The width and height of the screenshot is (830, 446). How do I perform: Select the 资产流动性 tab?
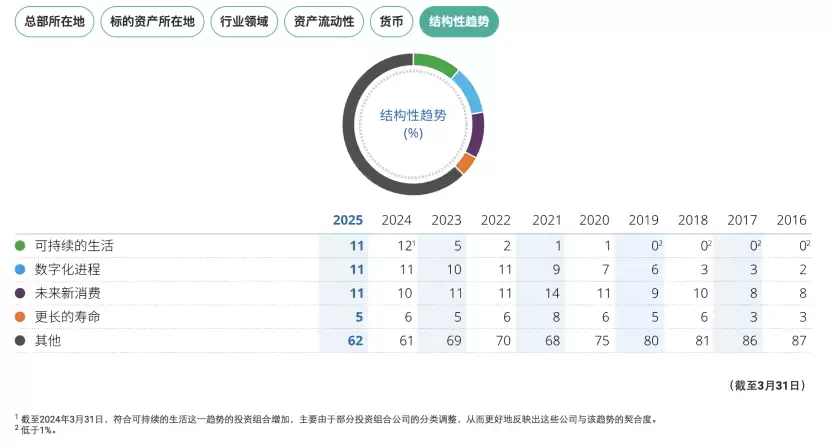tap(323, 21)
